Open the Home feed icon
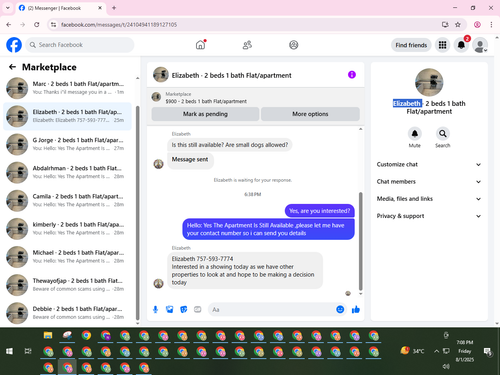This screenshot has width=500, height=375. click(200, 45)
